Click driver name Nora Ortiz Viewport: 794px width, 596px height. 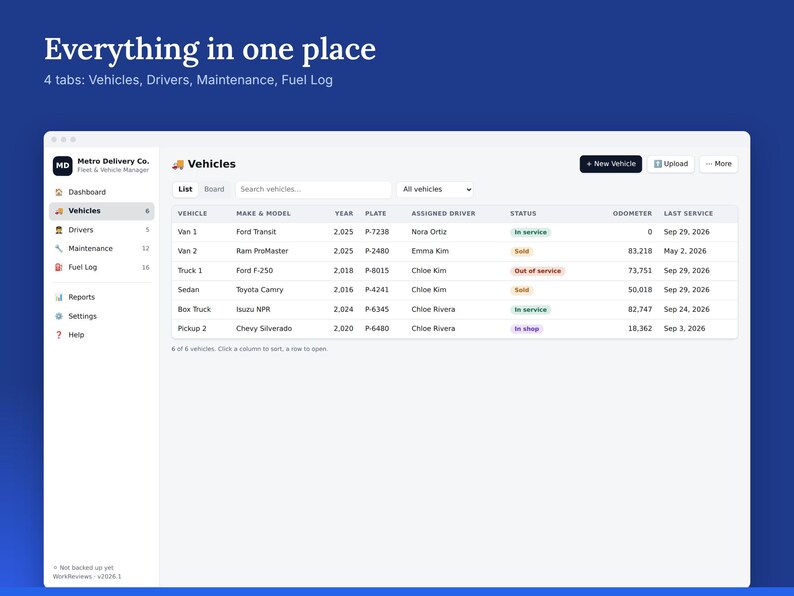click(429, 232)
